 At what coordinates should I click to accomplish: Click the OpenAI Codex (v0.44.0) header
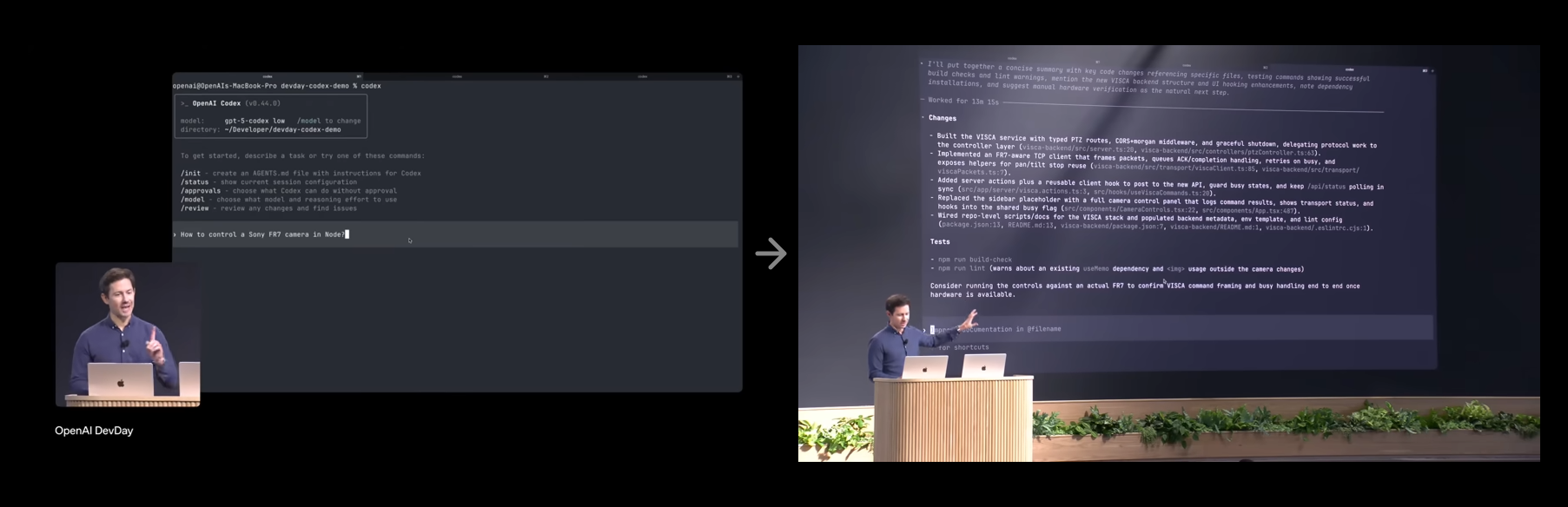pyautogui.click(x=230, y=103)
